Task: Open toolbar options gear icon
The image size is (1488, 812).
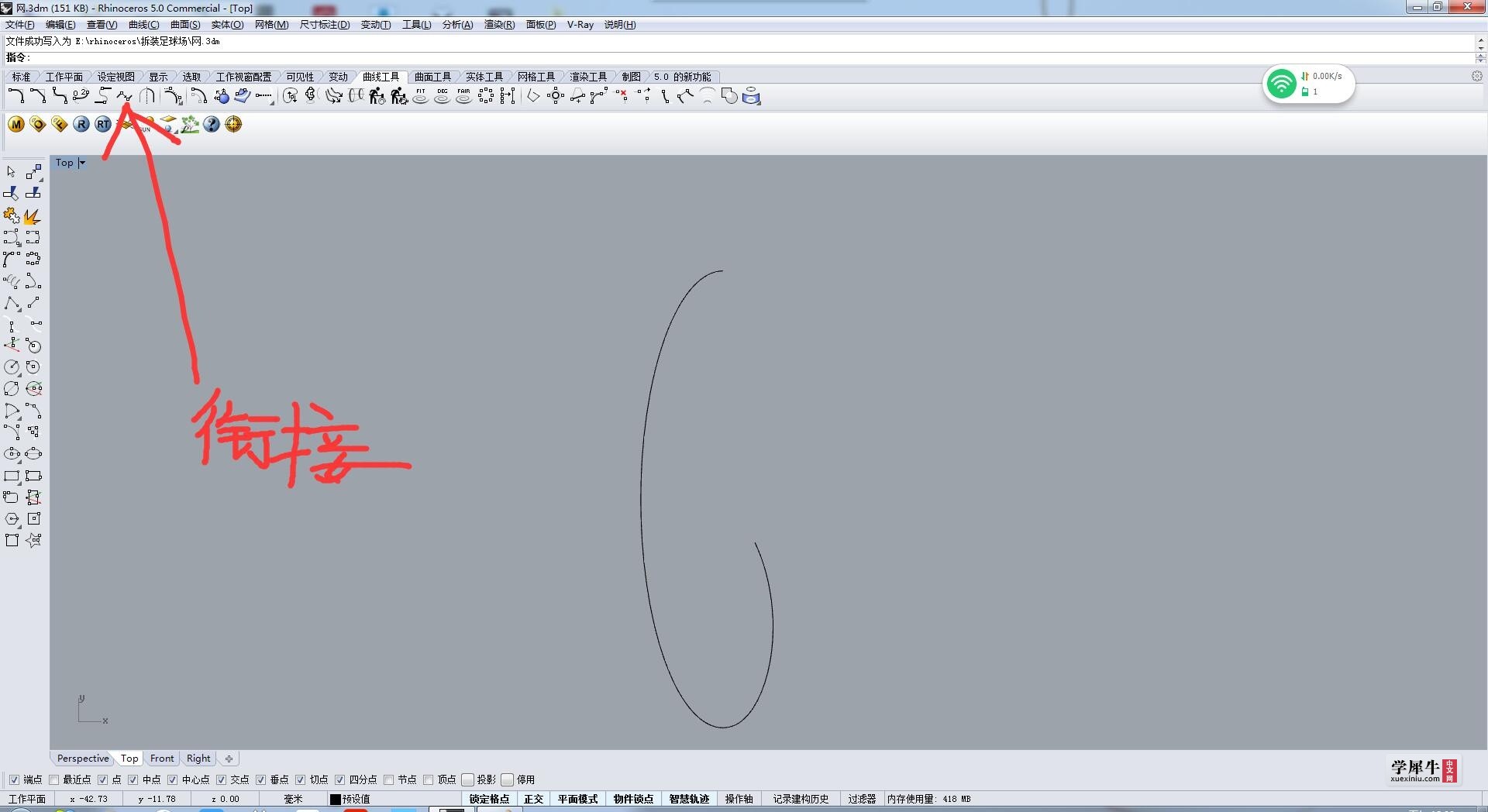Action: [x=1476, y=76]
